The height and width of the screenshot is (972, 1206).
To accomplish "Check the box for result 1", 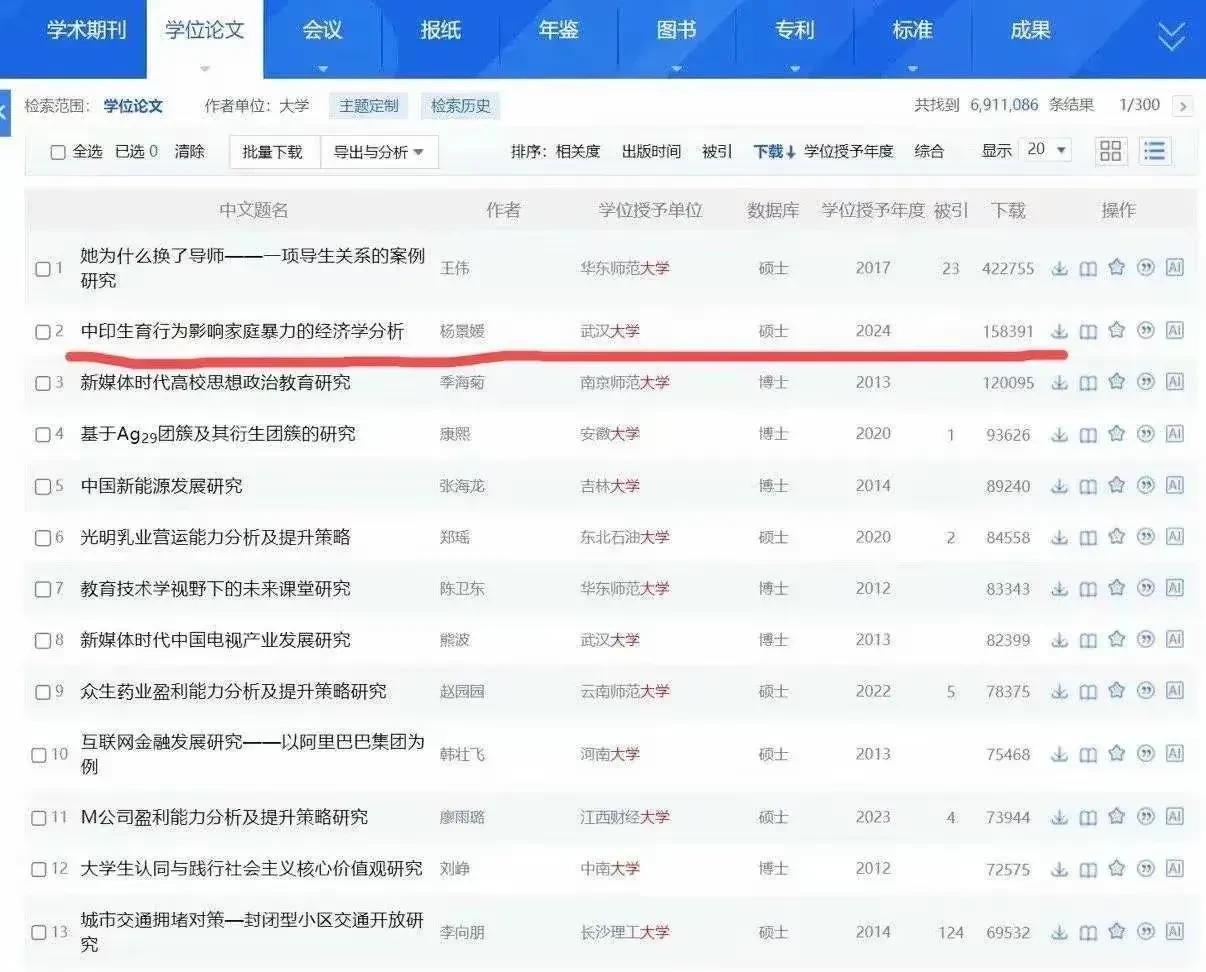I will click(42, 269).
